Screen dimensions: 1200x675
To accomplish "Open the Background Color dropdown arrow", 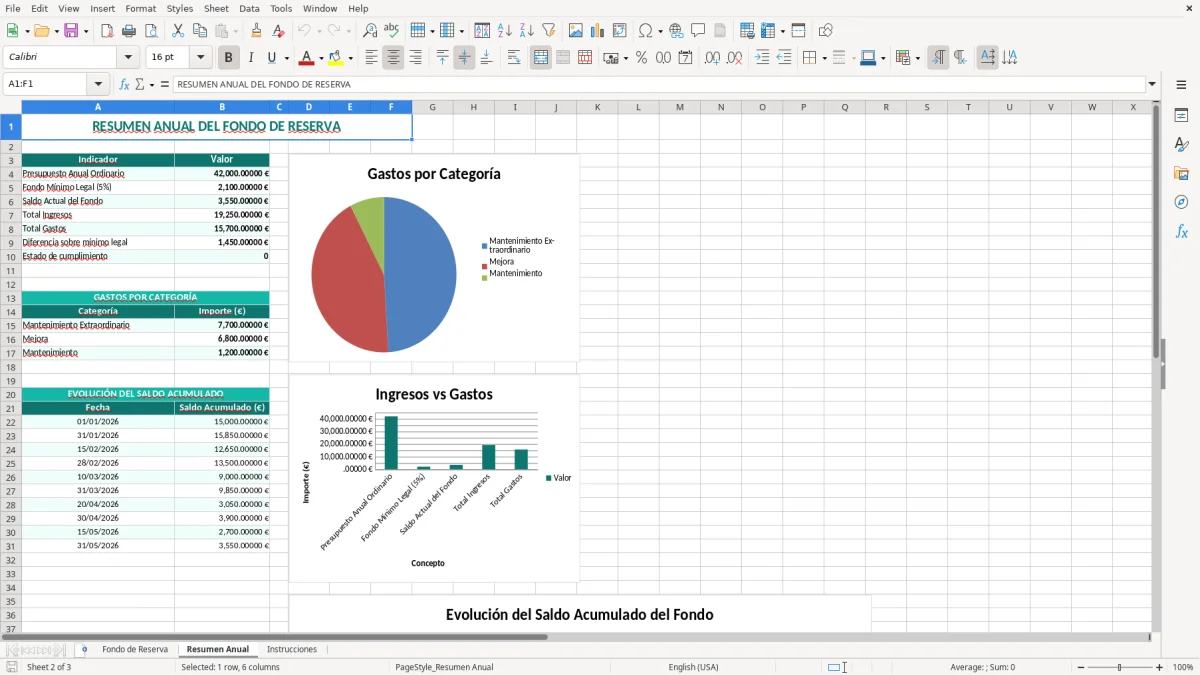I will click(350, 58).
